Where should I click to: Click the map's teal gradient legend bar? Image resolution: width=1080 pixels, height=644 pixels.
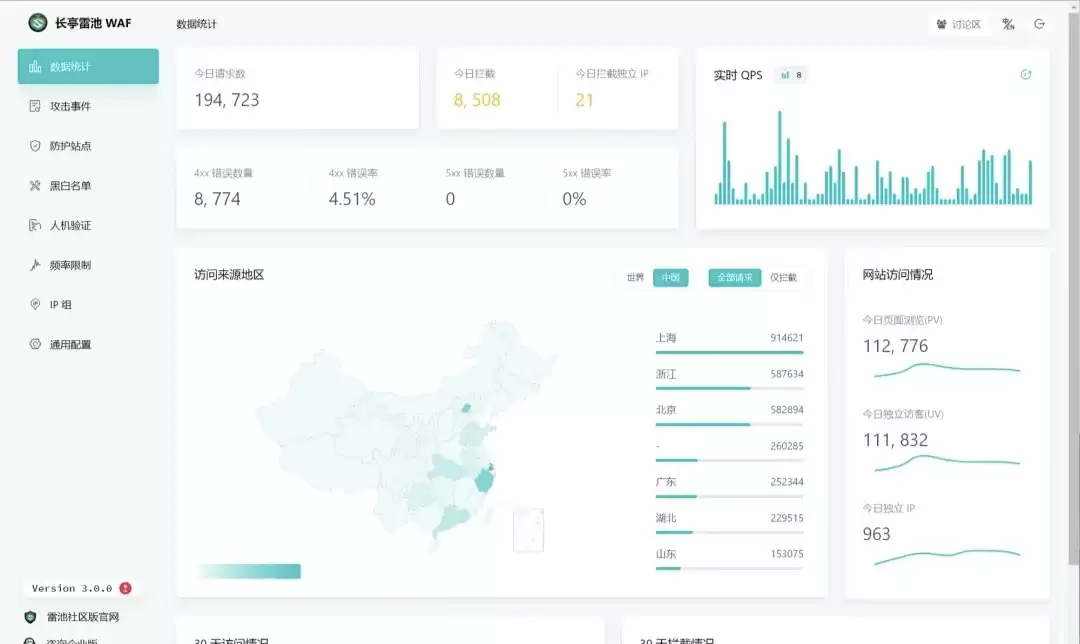click(x=249, y=571)
